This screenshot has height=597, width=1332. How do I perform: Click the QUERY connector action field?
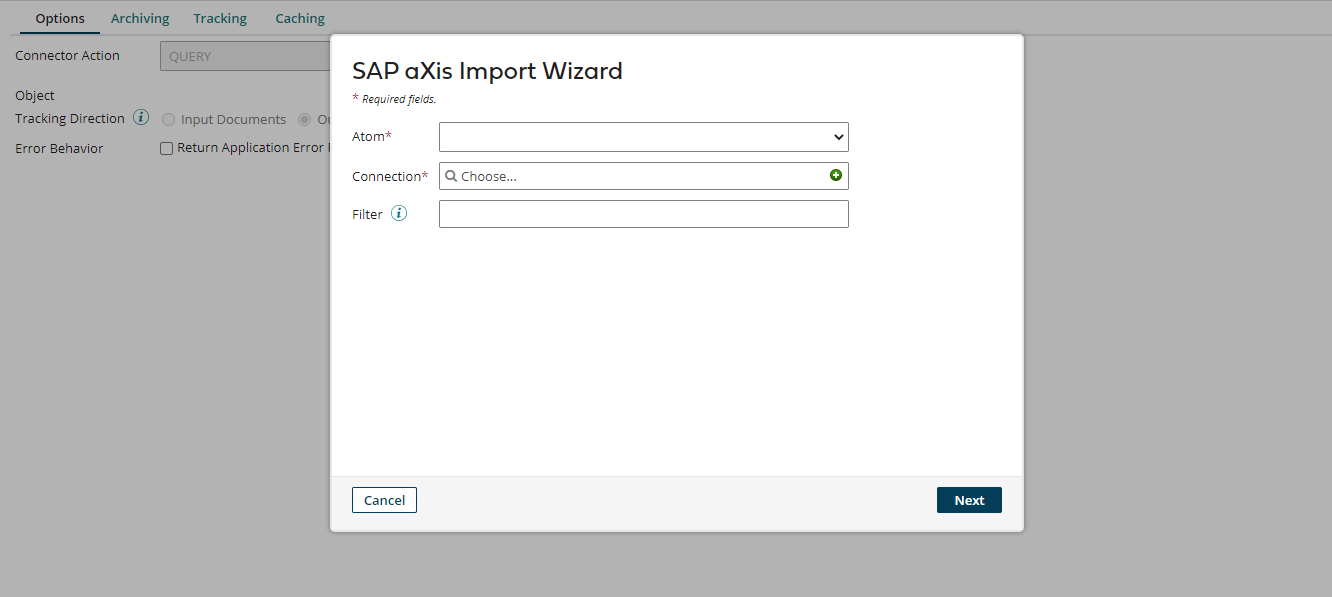click(x=245, y=55)
